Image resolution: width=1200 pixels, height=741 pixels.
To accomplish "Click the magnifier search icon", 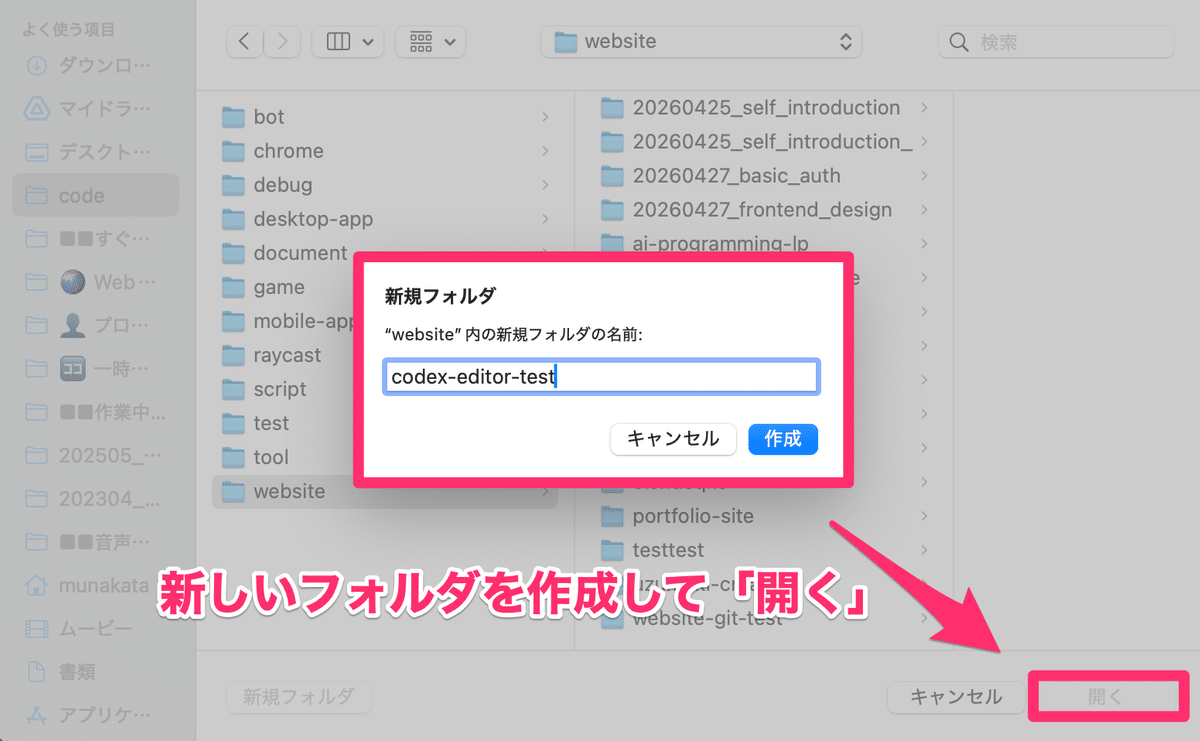I will point(959,42).
